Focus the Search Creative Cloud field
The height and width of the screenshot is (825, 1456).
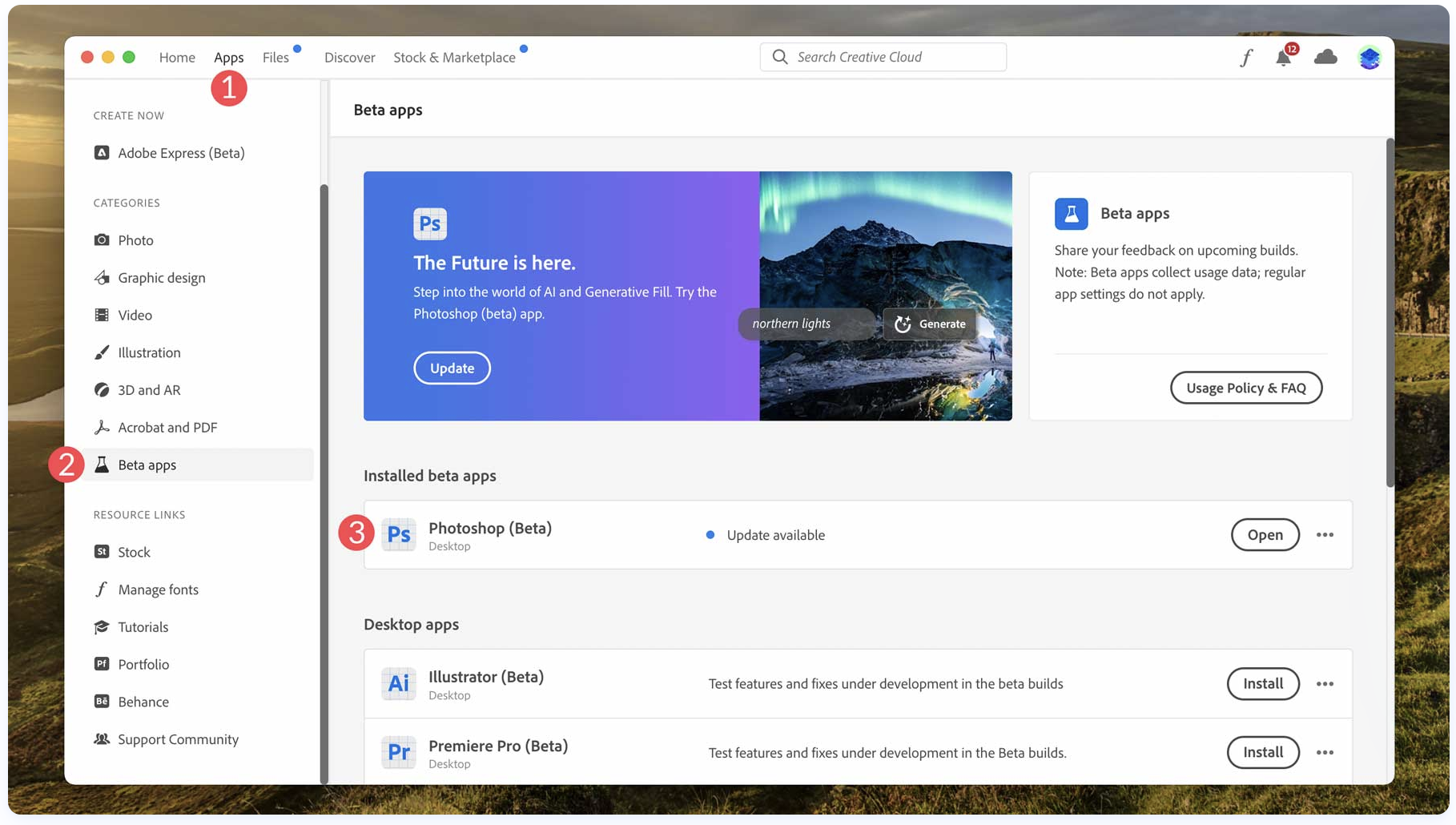883,57
